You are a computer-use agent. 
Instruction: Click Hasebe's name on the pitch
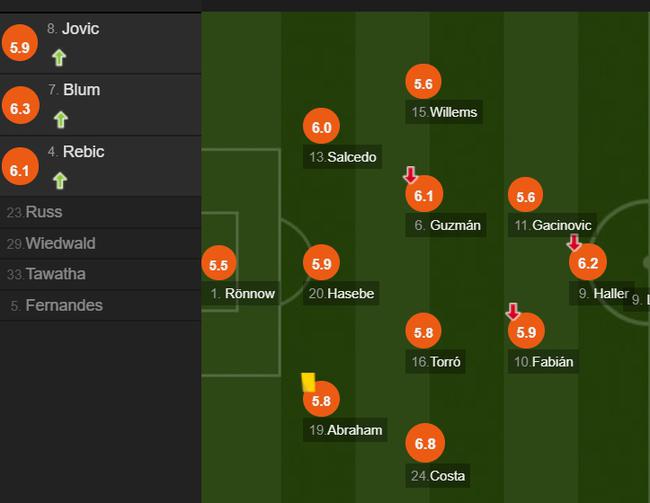pos(352,294)
